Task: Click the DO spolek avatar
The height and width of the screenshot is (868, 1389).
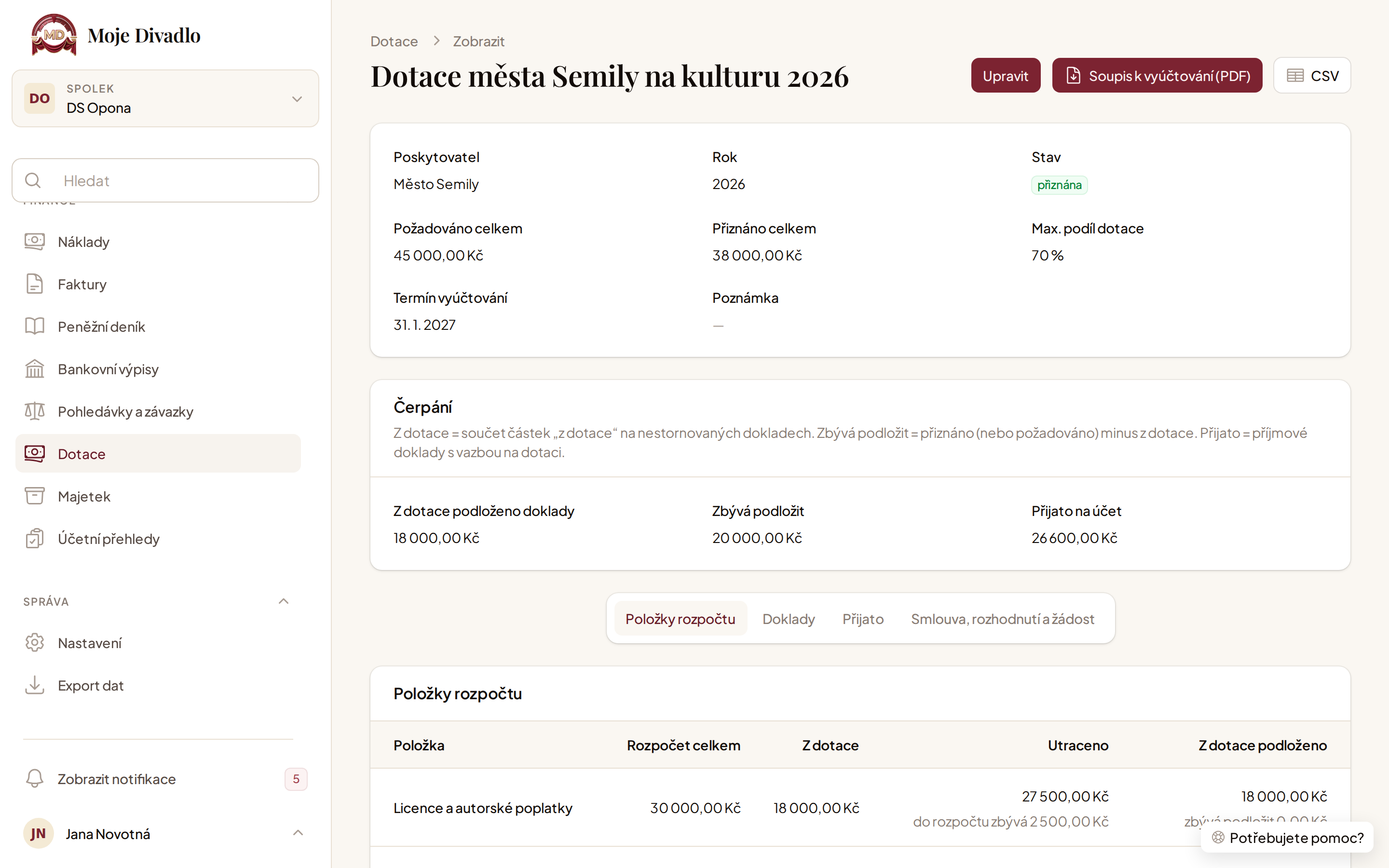Action: (40, 99)
